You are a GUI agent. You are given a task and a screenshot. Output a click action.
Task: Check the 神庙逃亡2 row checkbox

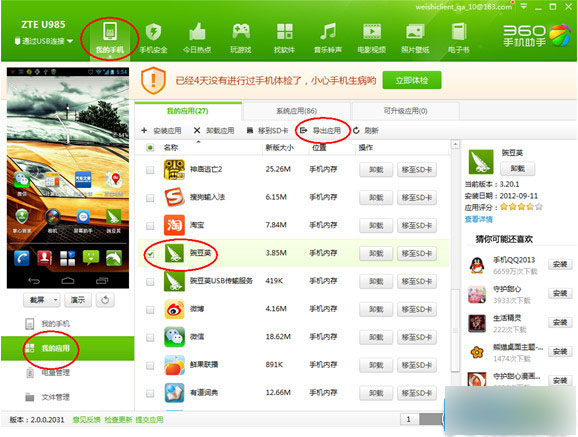tap(150, 170)
